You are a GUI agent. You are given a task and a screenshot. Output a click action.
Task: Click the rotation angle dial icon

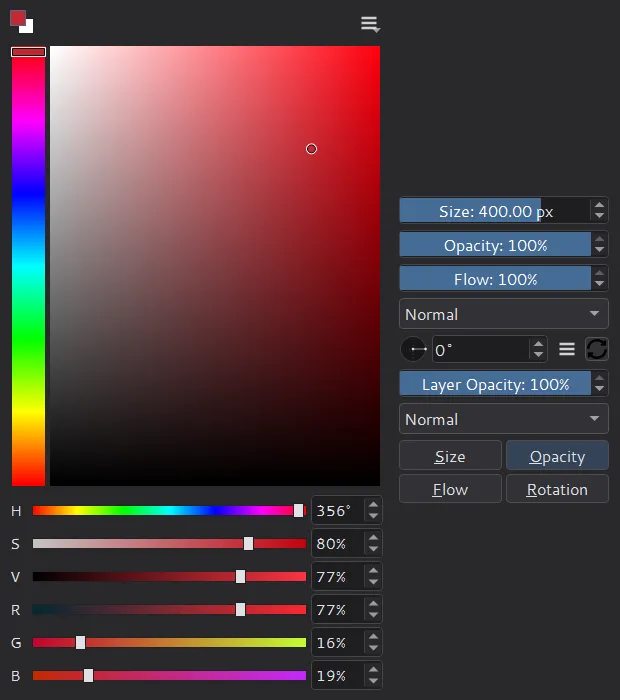[414, 349]
